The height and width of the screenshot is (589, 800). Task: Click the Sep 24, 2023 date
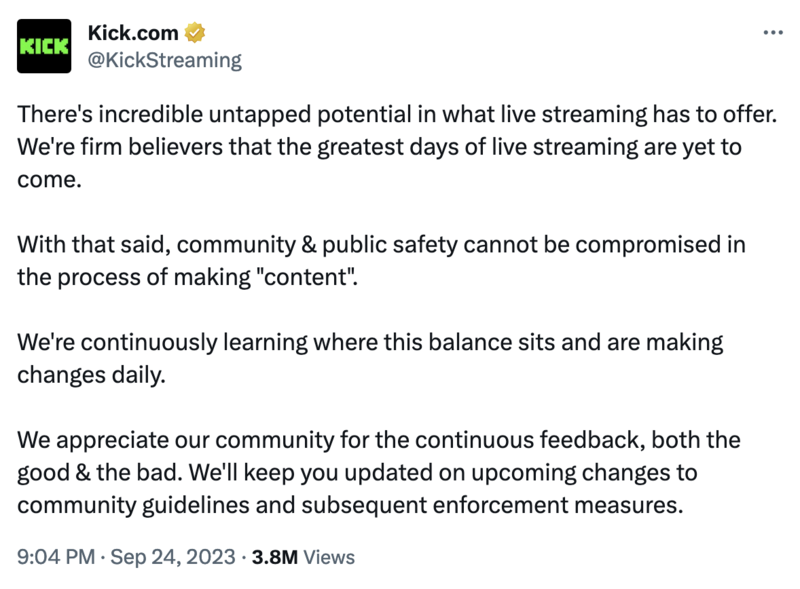[173, 557]
